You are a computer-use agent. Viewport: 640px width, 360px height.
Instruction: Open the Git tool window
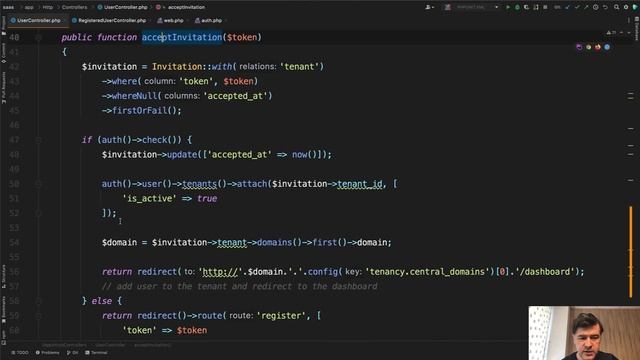(72, 353)
